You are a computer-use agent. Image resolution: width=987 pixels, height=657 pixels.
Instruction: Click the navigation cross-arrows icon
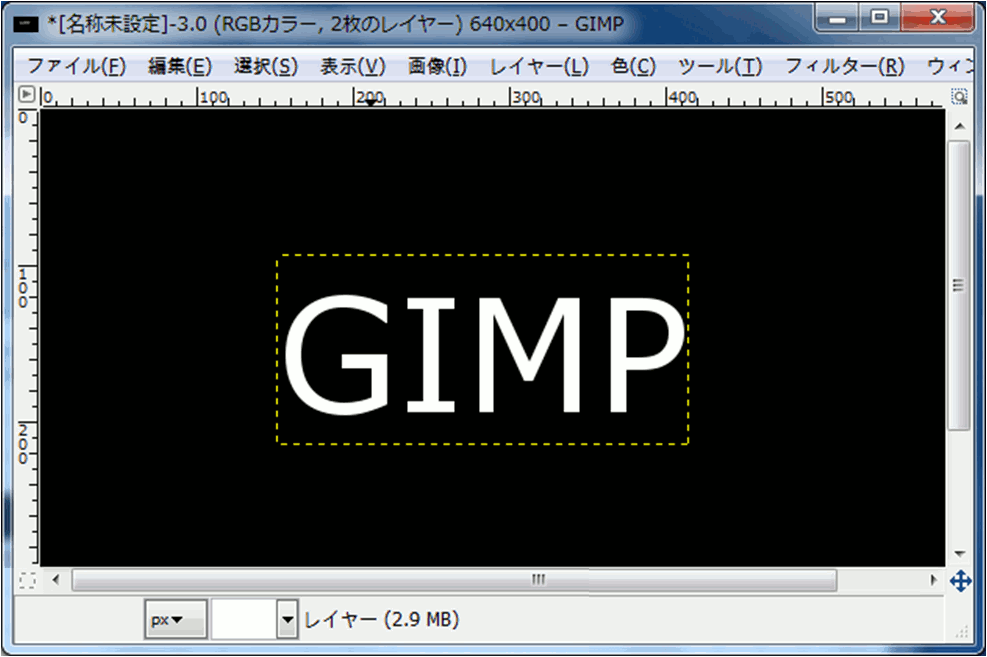[960, 580]
